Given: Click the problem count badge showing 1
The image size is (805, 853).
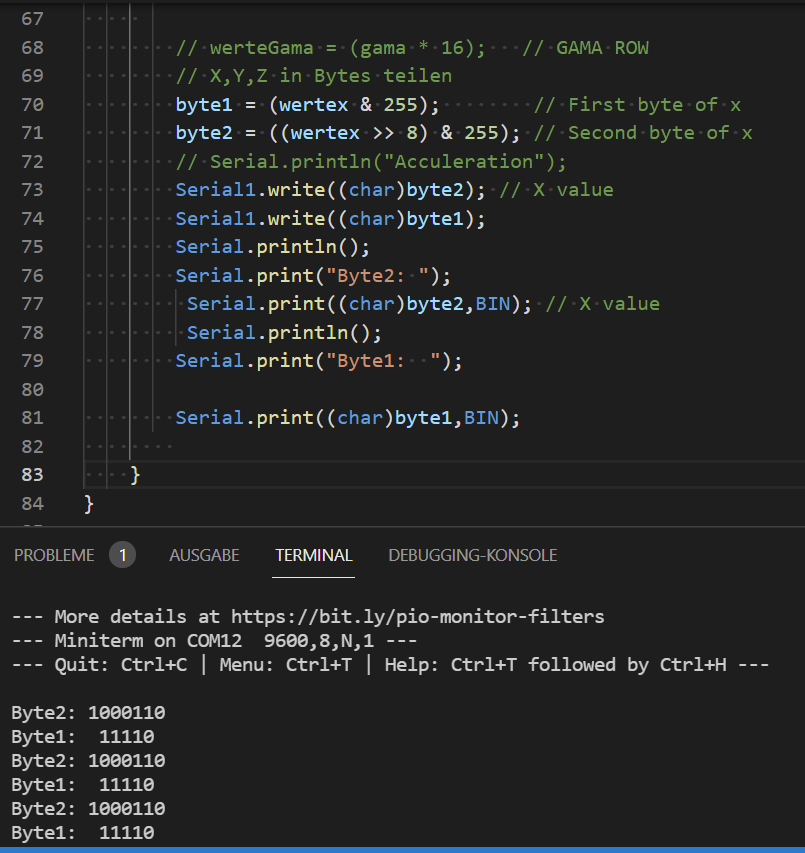Looking at the screenshot, I should click(x=122, y=555).
